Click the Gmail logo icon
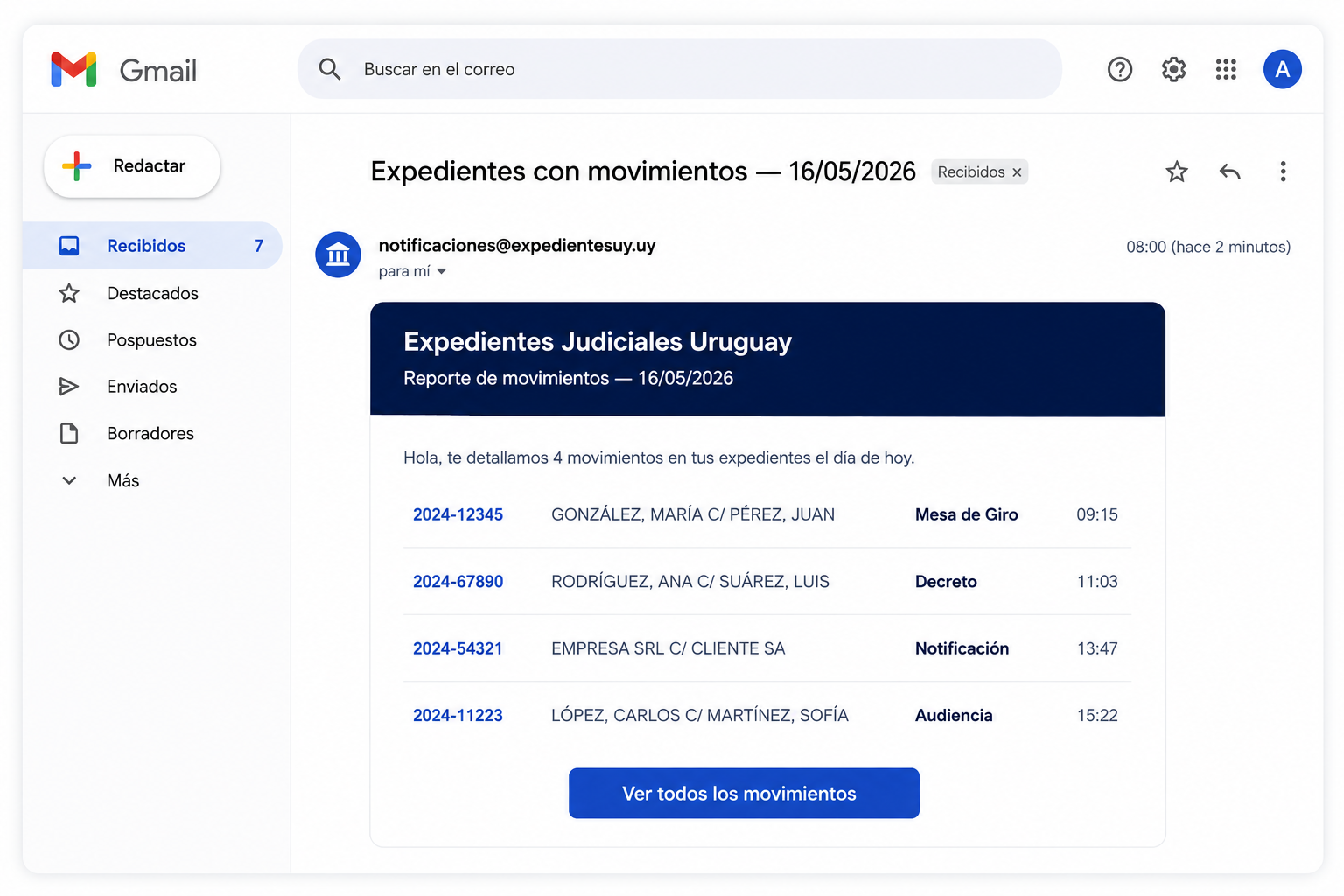Viewport: 1344px width, 896px height. coord(73,70)
